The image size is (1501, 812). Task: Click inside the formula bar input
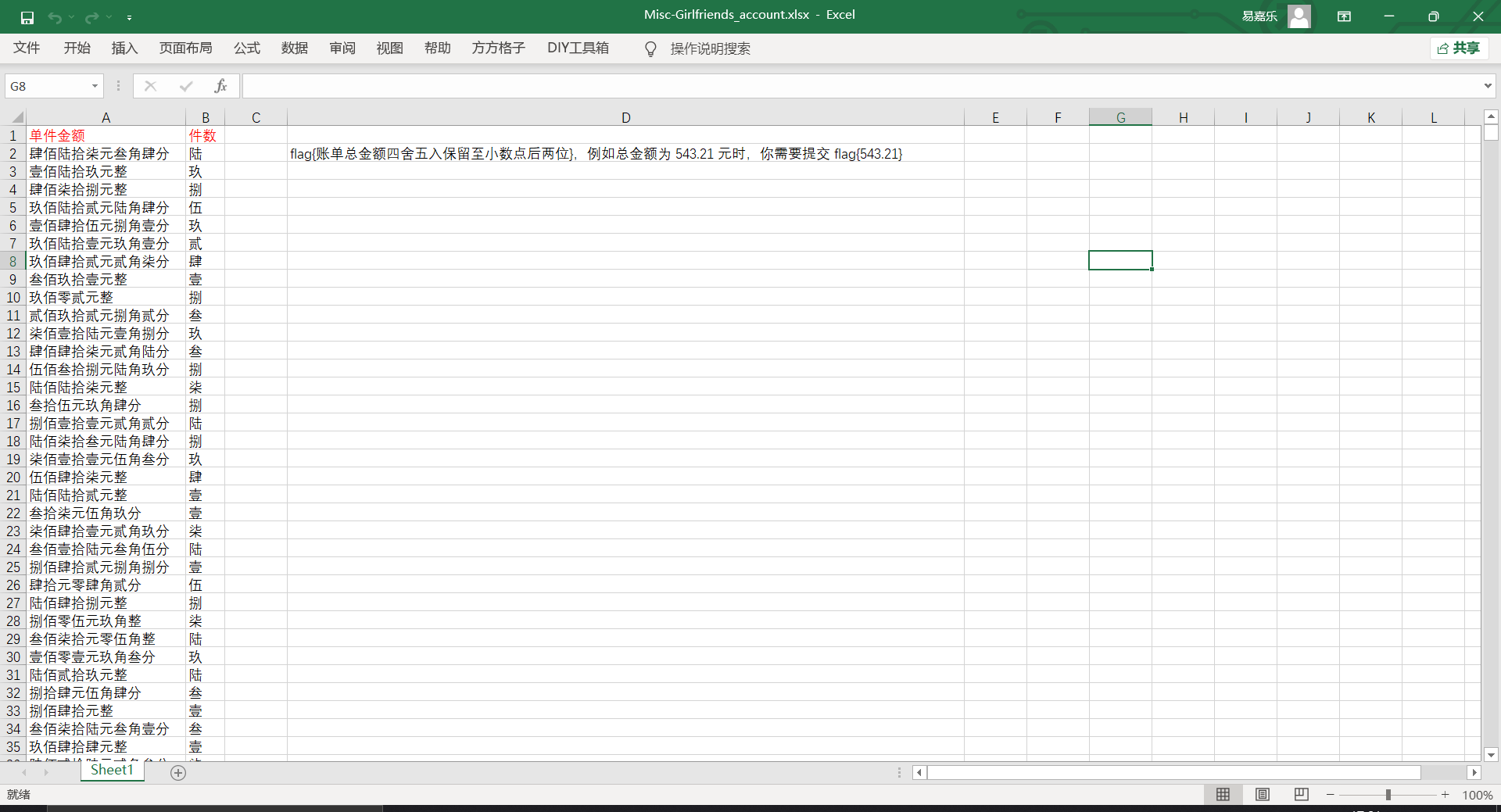click(x=860, y=86)
